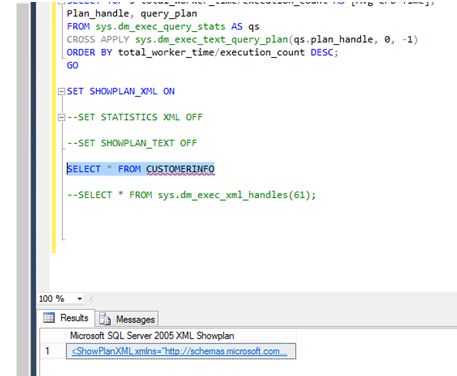Image resolution: width=457 pixels, height=376 pixels.
Task: Click the --SELECT * FROM sys.dm_exec_xml_handles(61) comment
Action: pos(191,195)
